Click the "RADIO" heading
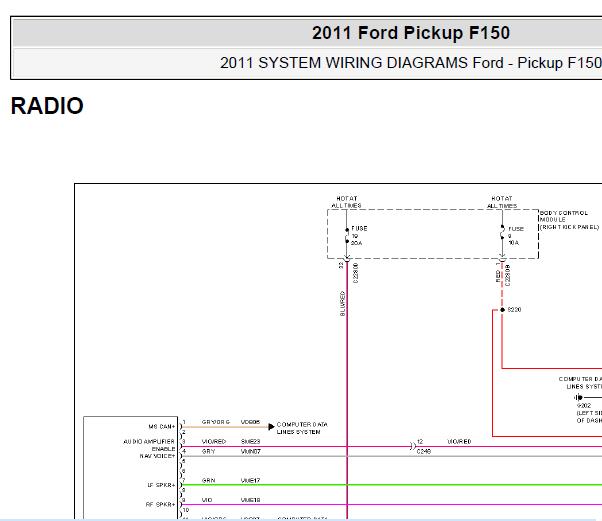Viewport: 602px width, 521px height. pos(47,106)
